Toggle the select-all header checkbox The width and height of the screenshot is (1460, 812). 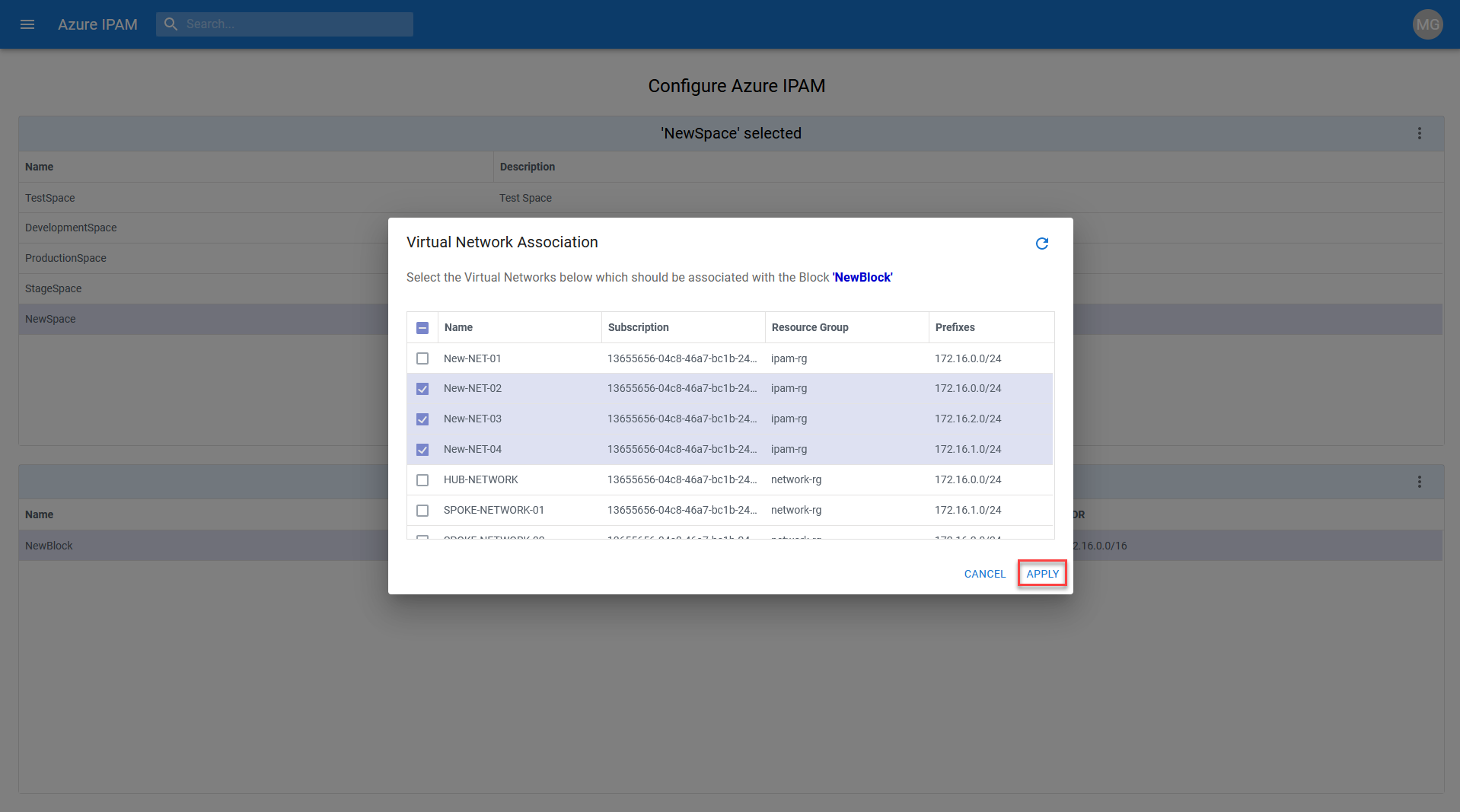coord(422,328)
